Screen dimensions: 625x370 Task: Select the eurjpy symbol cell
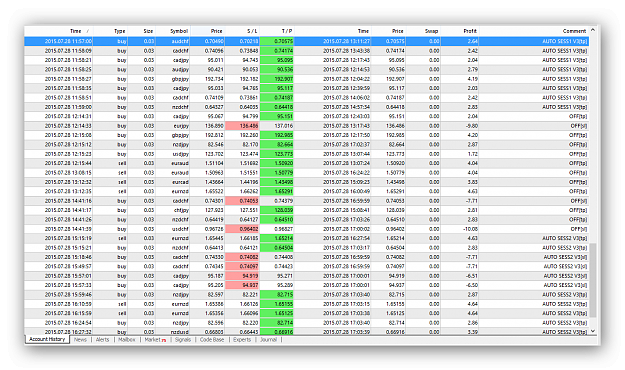click(181, 126)
